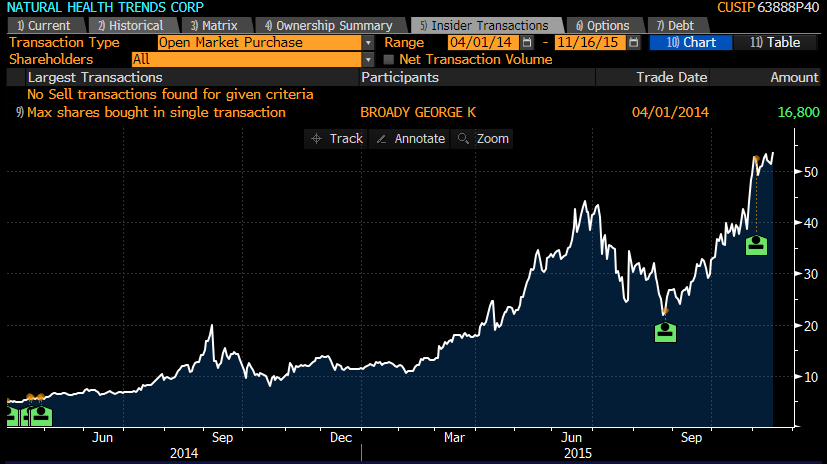Click calendar icon beside start date 04/01/14

[x=526, y=42]
